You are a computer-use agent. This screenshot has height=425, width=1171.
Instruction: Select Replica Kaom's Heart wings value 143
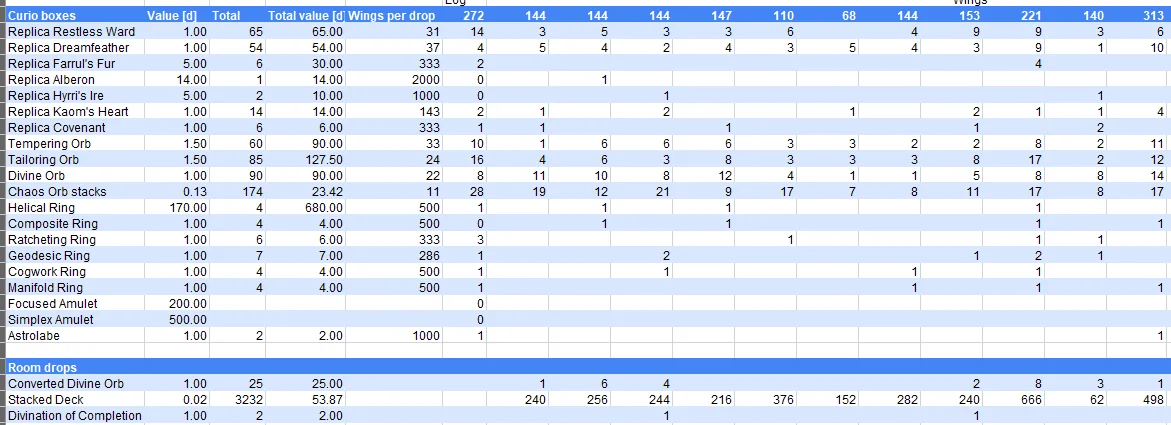[429, 112]
